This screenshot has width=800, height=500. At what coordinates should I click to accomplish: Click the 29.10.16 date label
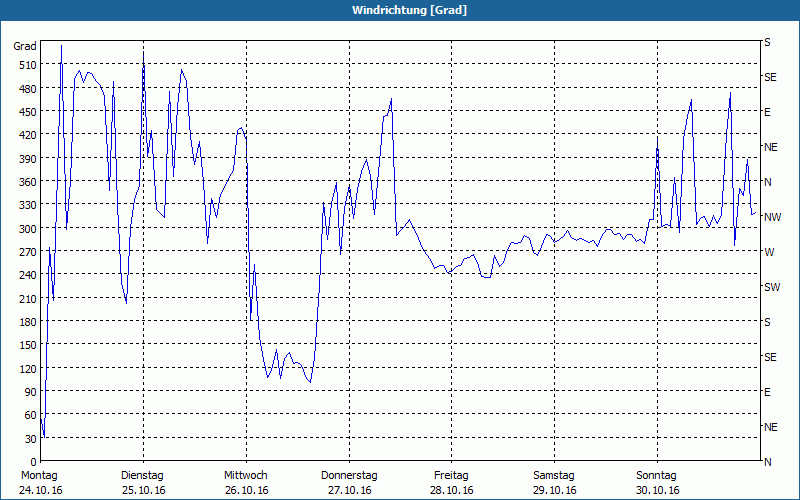tap(555, 490)
